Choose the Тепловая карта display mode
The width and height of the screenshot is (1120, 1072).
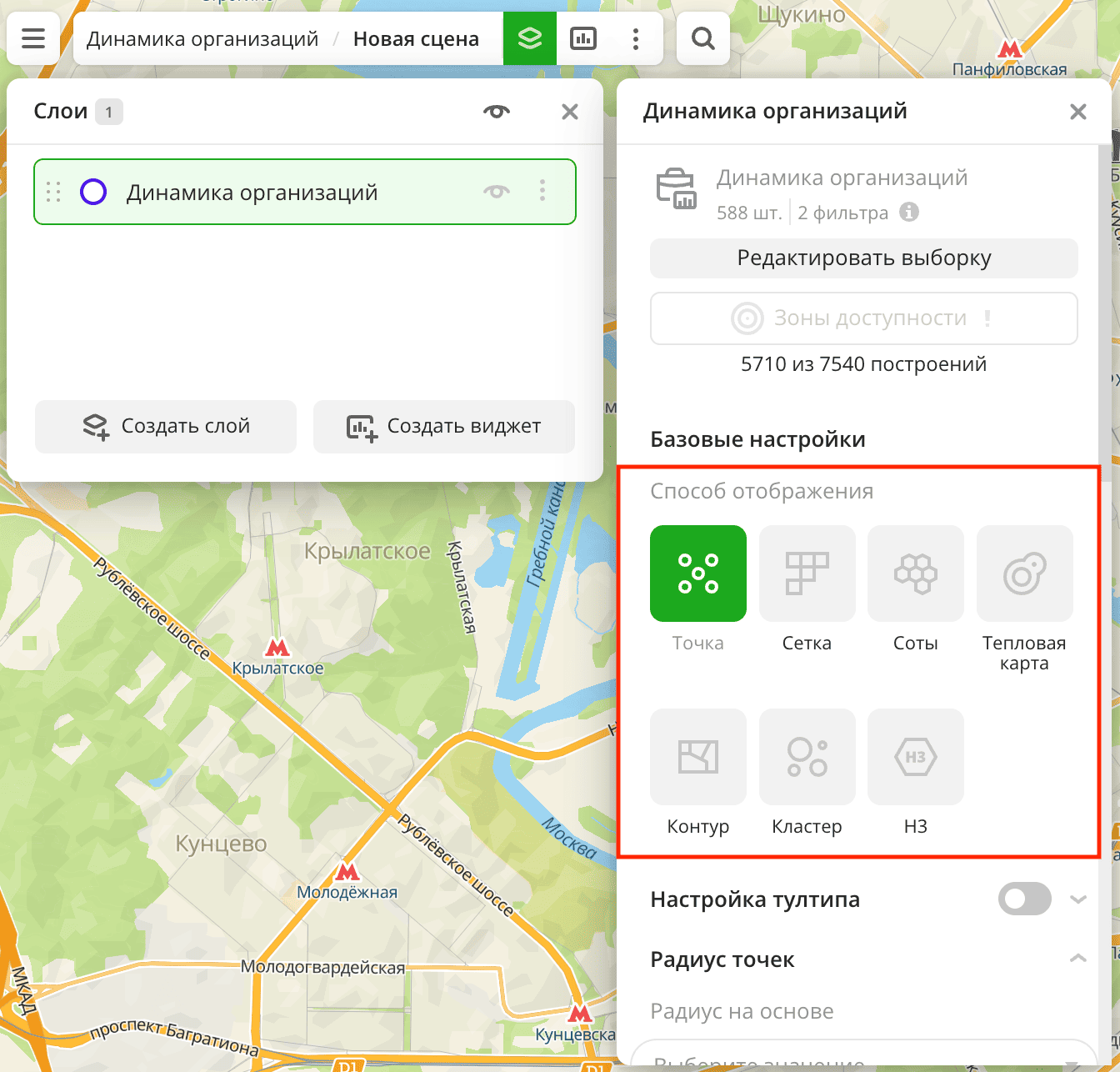click(1024, 574)
